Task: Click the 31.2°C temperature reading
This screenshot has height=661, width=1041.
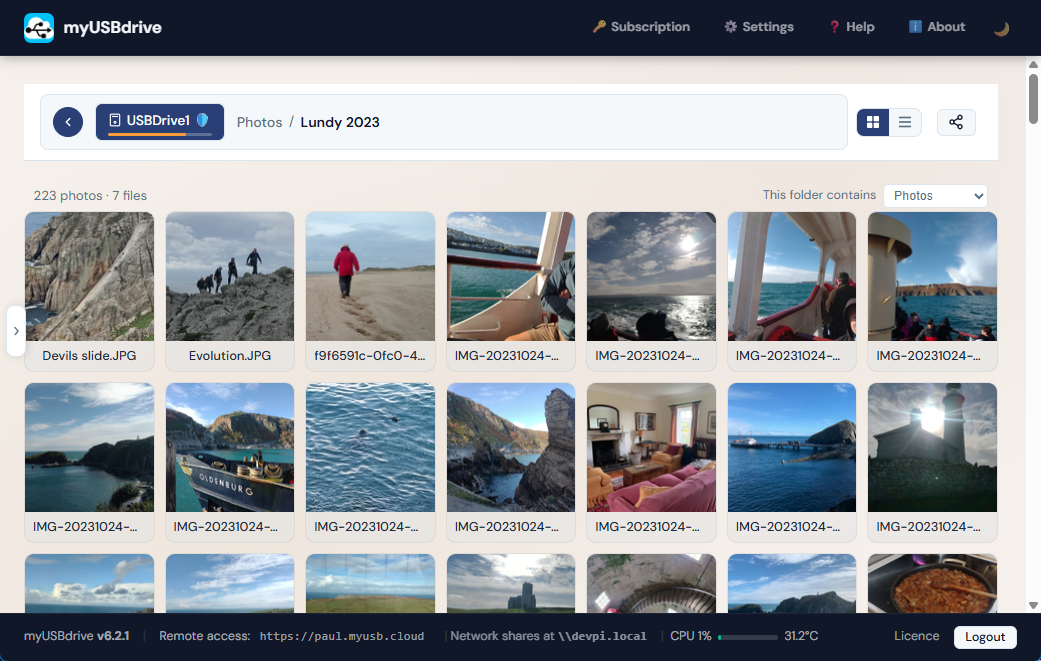Action: (801, 636)
